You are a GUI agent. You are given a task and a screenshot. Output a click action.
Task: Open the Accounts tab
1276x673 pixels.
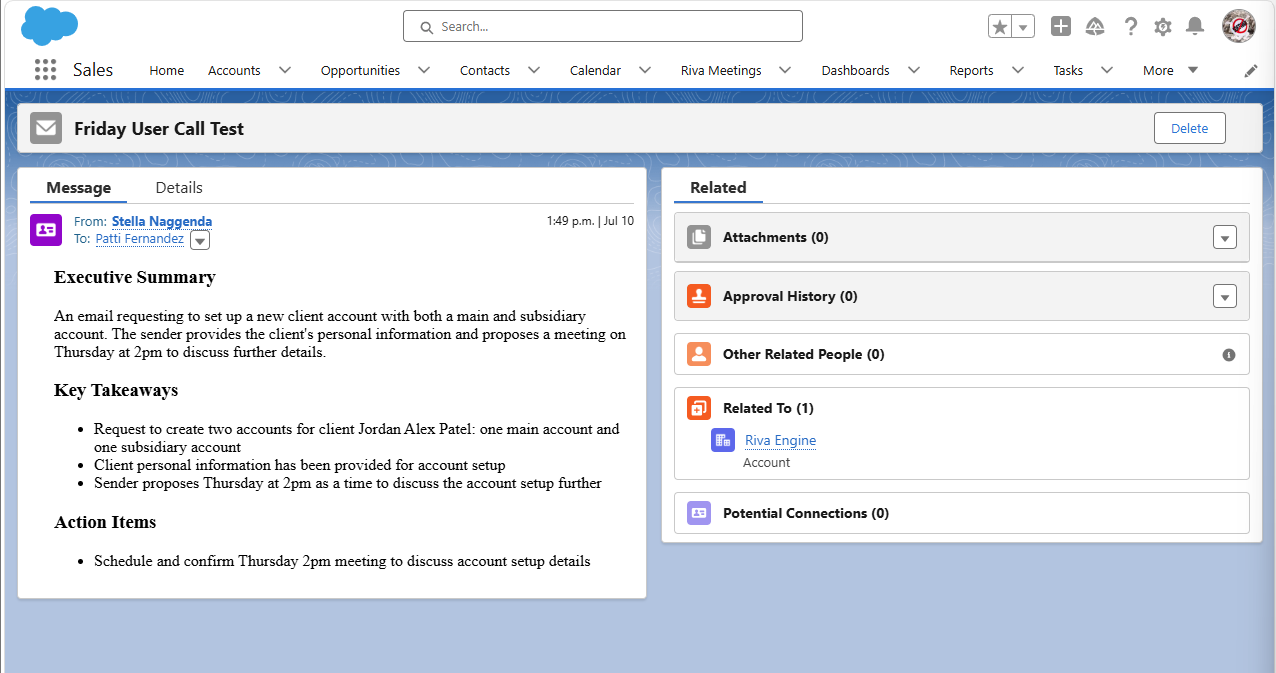click(x=234, y=71)
